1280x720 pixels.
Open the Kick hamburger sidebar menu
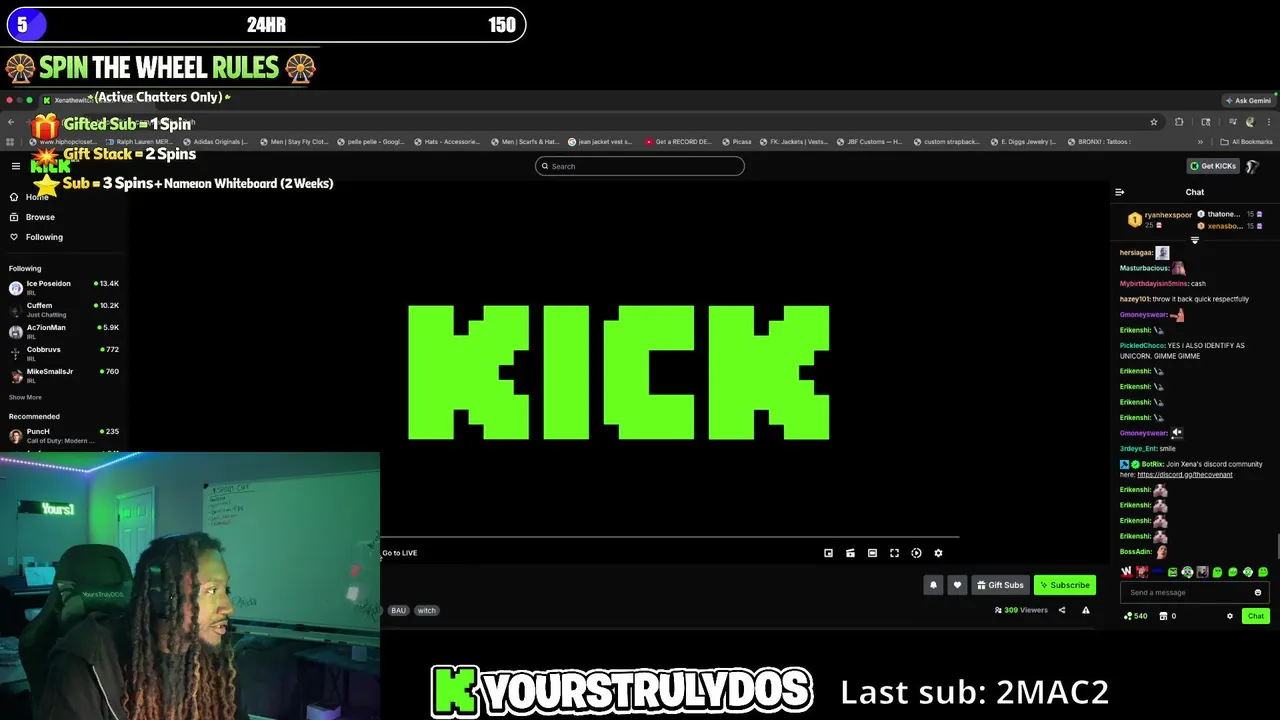(16, 166)
